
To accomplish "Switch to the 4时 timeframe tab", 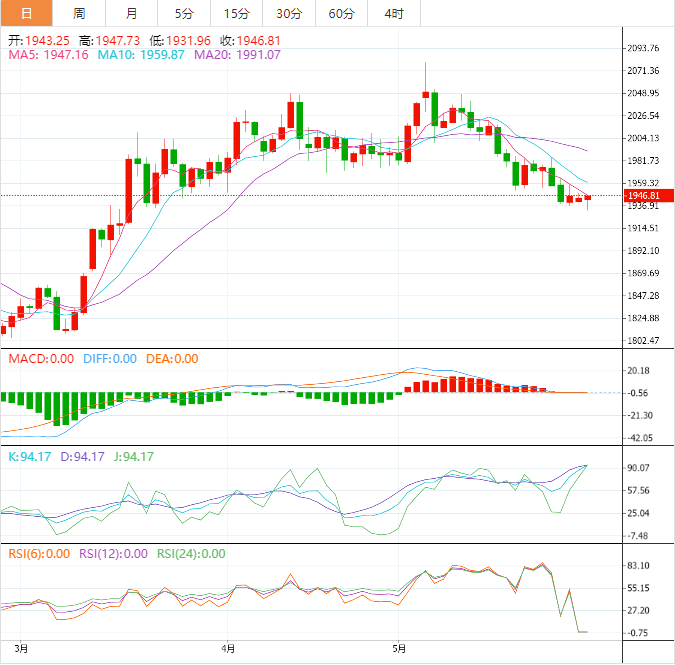I will click(394, 14).
